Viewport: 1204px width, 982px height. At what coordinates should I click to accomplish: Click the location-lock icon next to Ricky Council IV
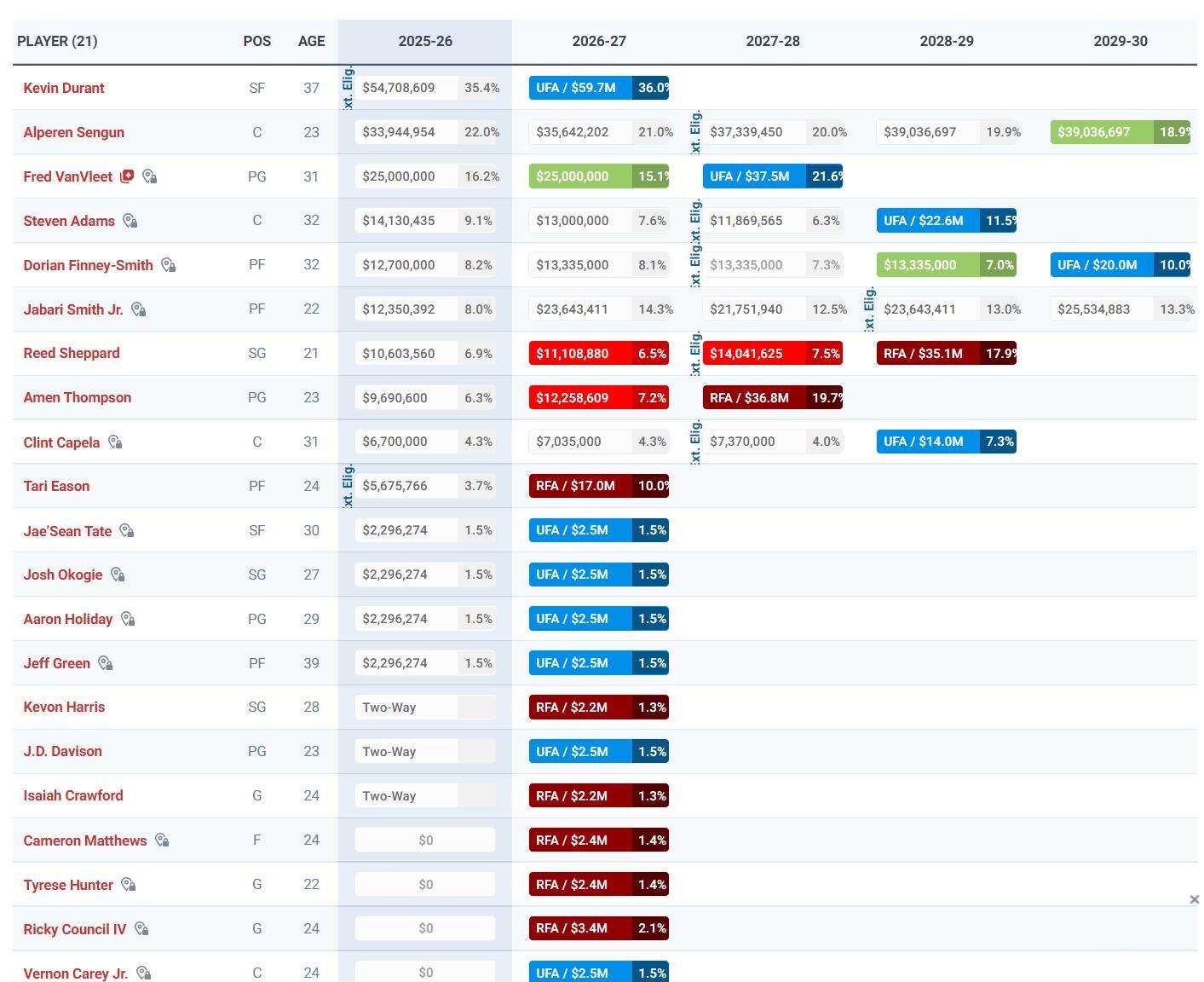pyautogui.click(x=141, y=929)
